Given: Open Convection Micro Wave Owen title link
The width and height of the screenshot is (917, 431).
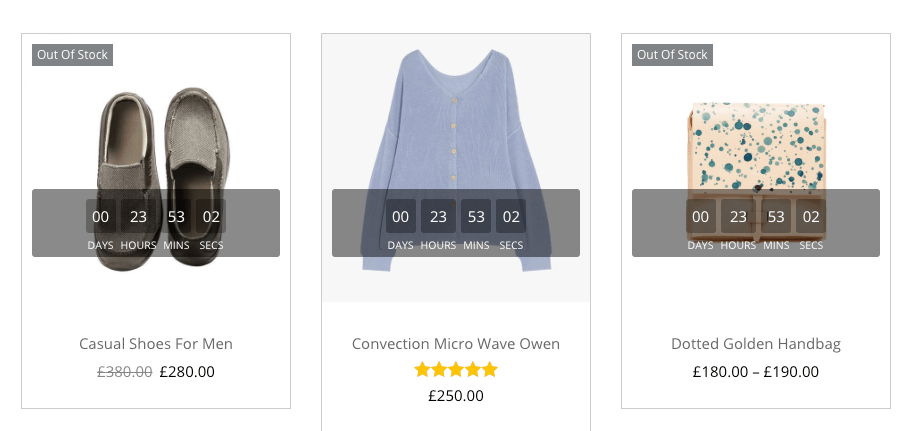Looking at the screenshot, I should (456, 344).
